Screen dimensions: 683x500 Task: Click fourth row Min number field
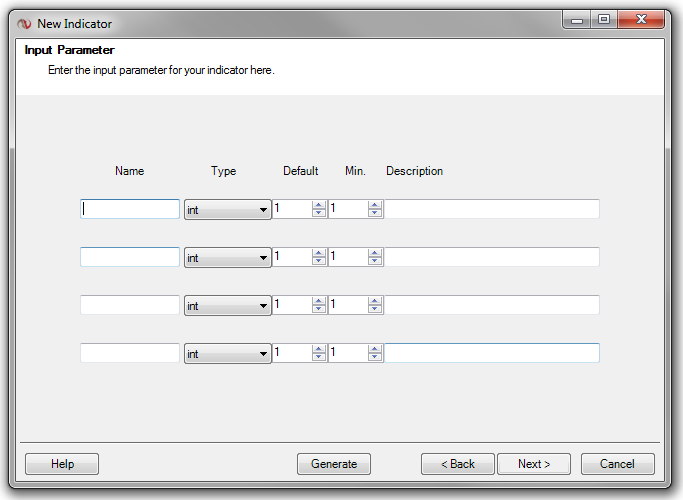point(348,353)
